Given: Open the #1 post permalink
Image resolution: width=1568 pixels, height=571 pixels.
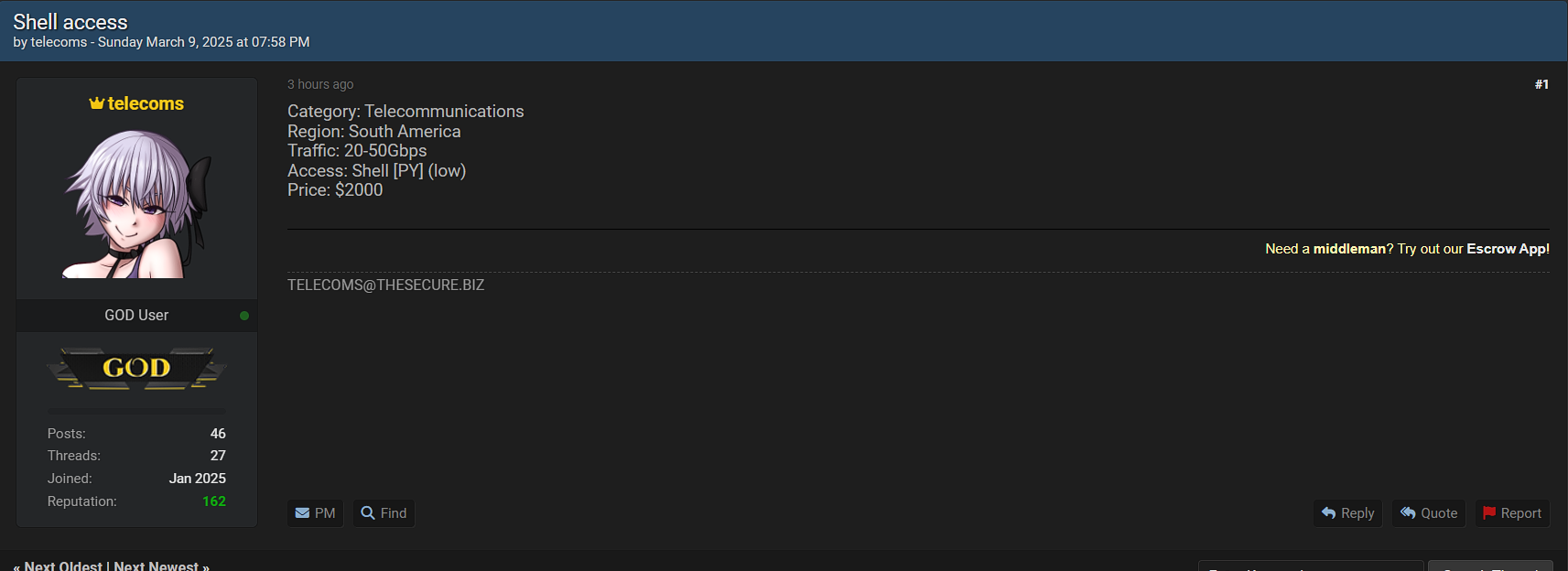Looking at the screenshot, I should point(1541,84).
